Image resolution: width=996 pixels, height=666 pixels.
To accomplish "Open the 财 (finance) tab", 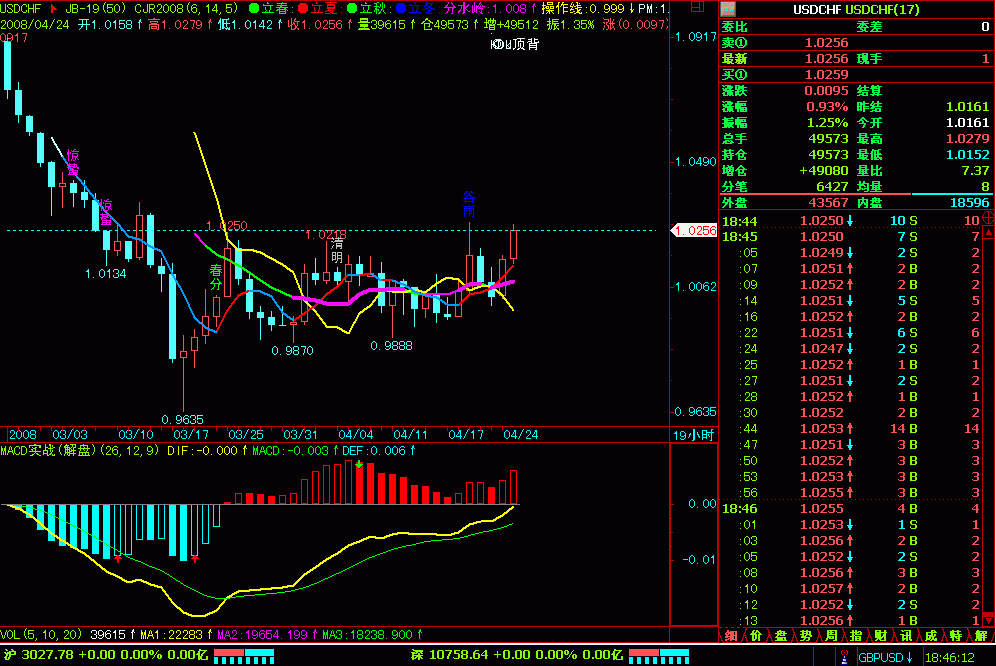I will pos(880,635).
